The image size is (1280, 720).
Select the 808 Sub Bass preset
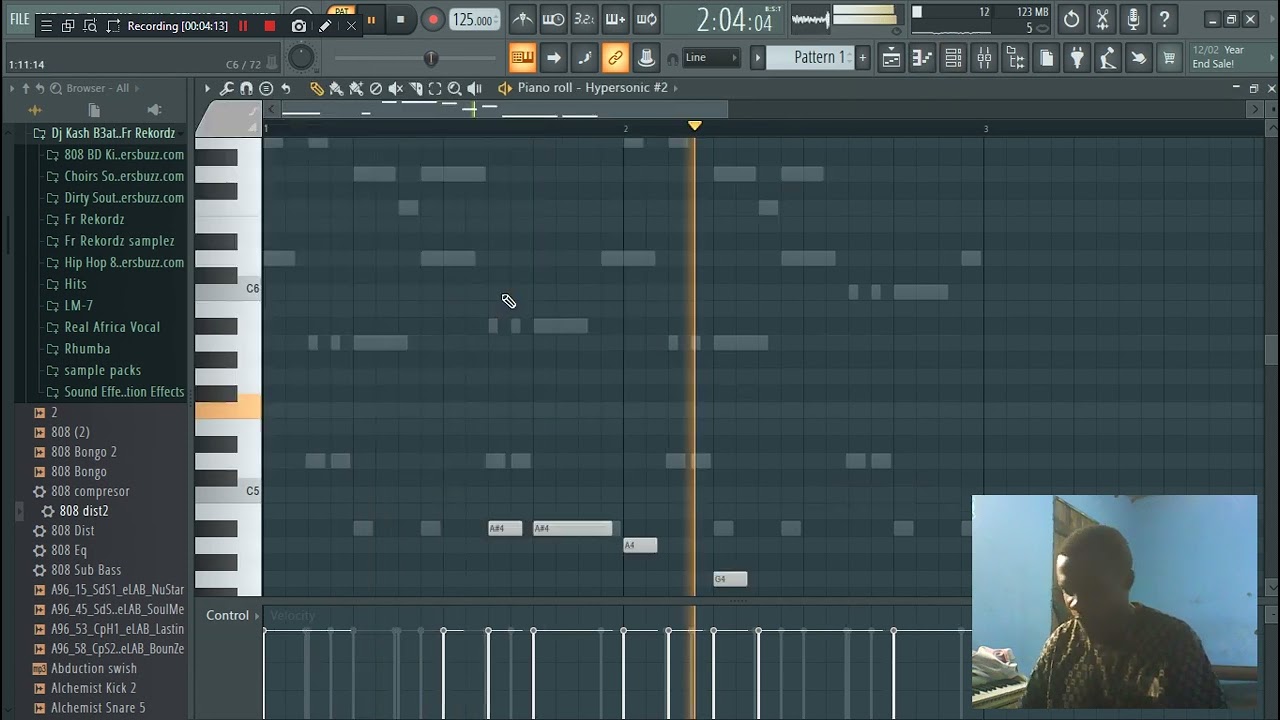pyautogui.click(x=86, y=570)
